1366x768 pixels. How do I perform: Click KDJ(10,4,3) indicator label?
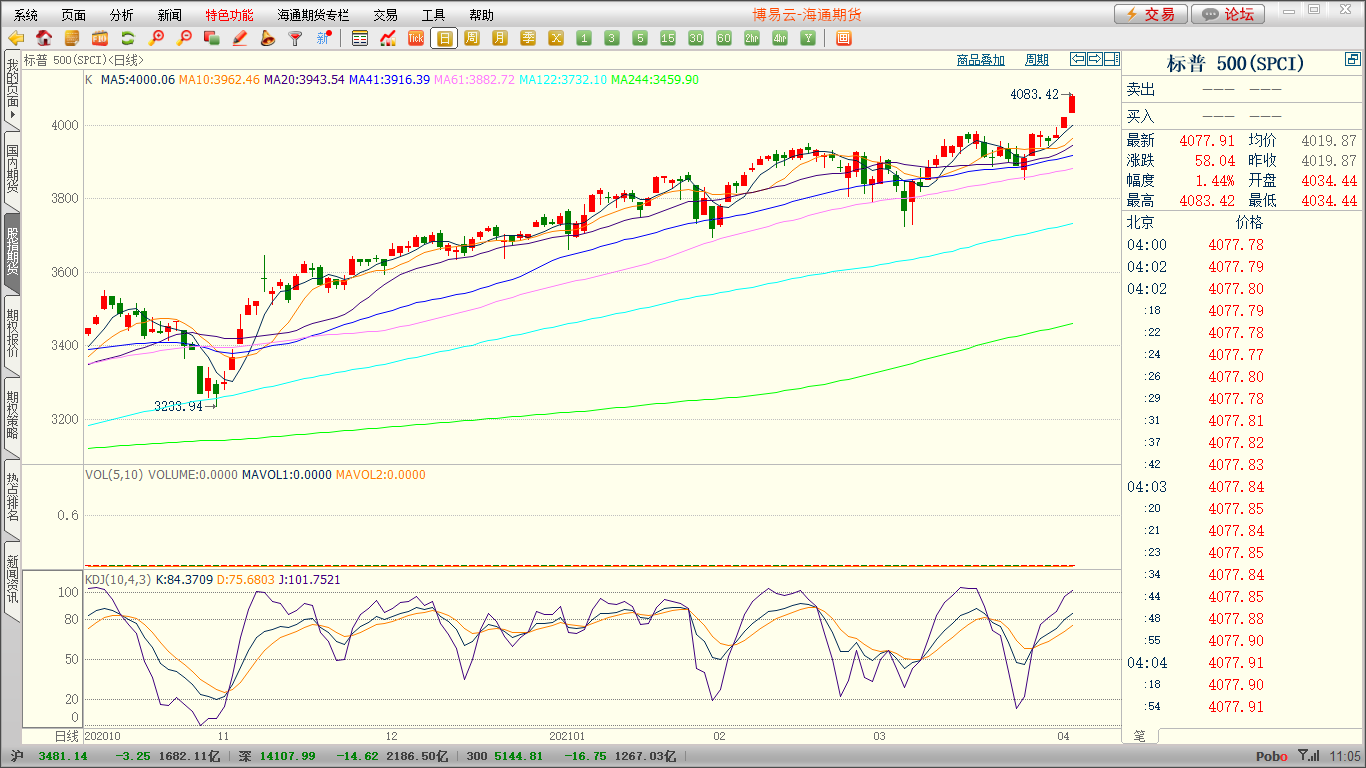pos(117,579)
